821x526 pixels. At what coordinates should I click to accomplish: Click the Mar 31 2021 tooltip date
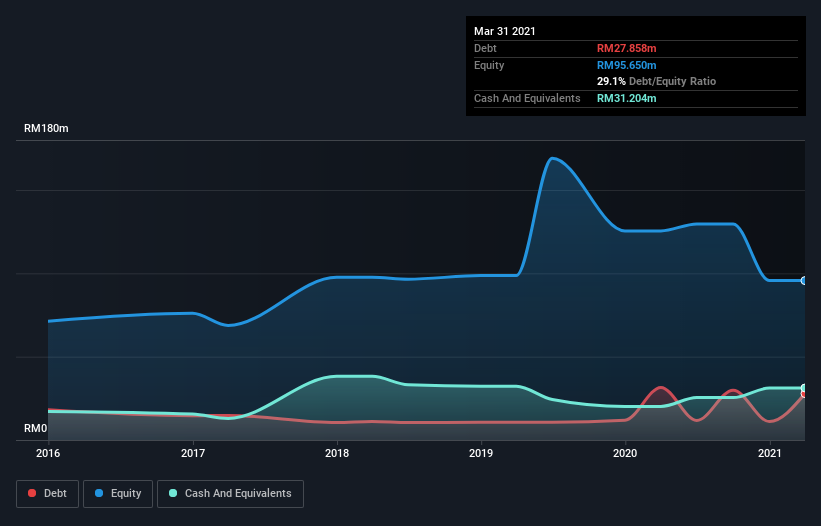(x=505, y=31)
